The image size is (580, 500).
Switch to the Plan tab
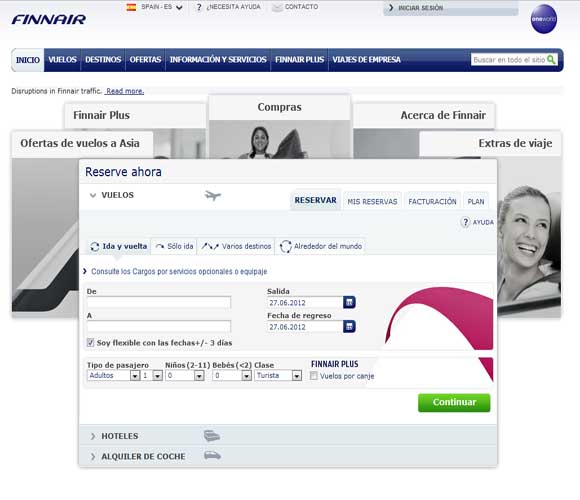476,201
